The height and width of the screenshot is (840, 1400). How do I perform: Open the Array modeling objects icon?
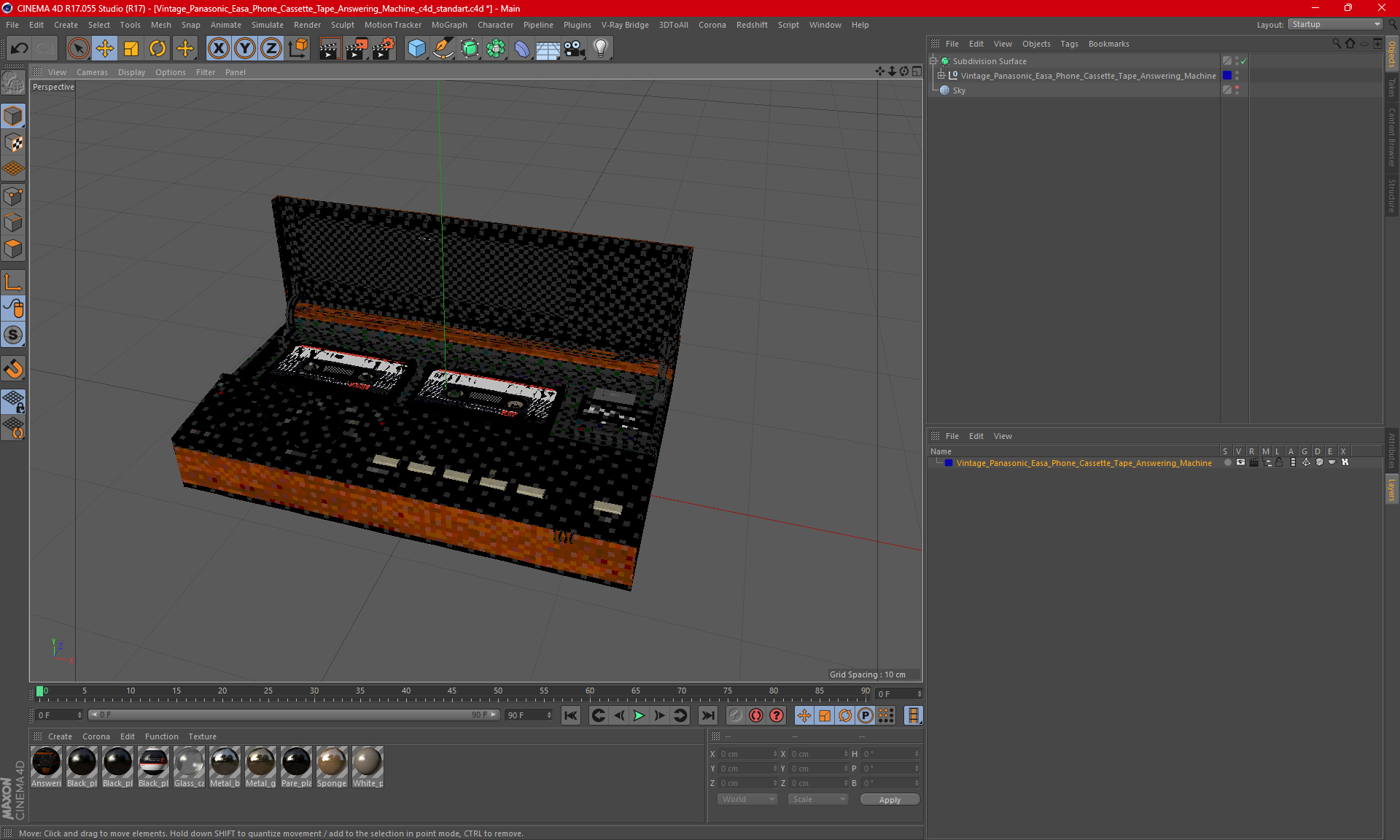(x=496, y=49)
